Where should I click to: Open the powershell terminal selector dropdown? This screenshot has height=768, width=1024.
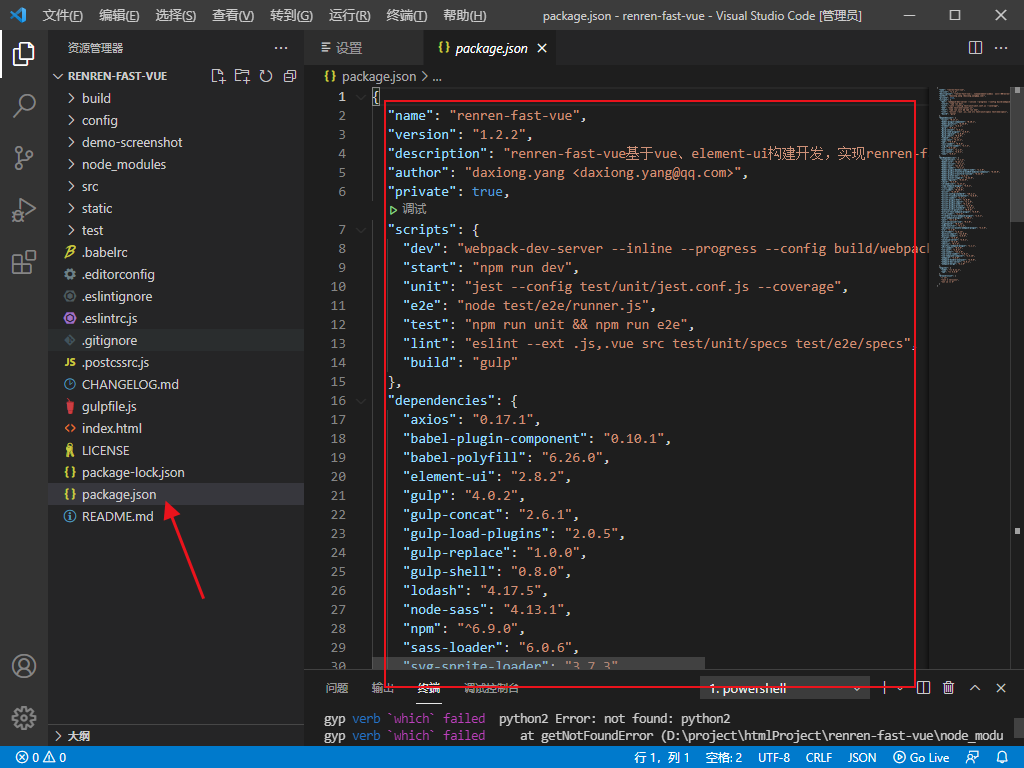tap(784, 688)
